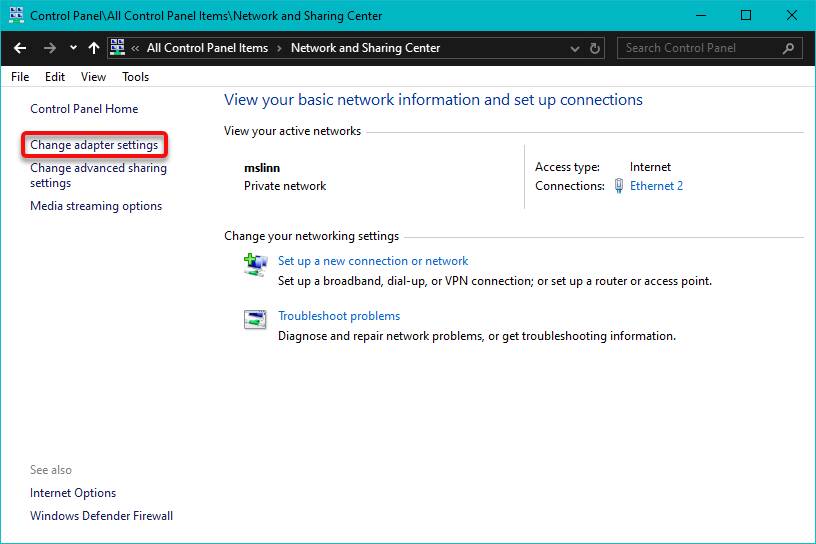
Task: Open the Edit menu
Action: (x=55, y=77)
